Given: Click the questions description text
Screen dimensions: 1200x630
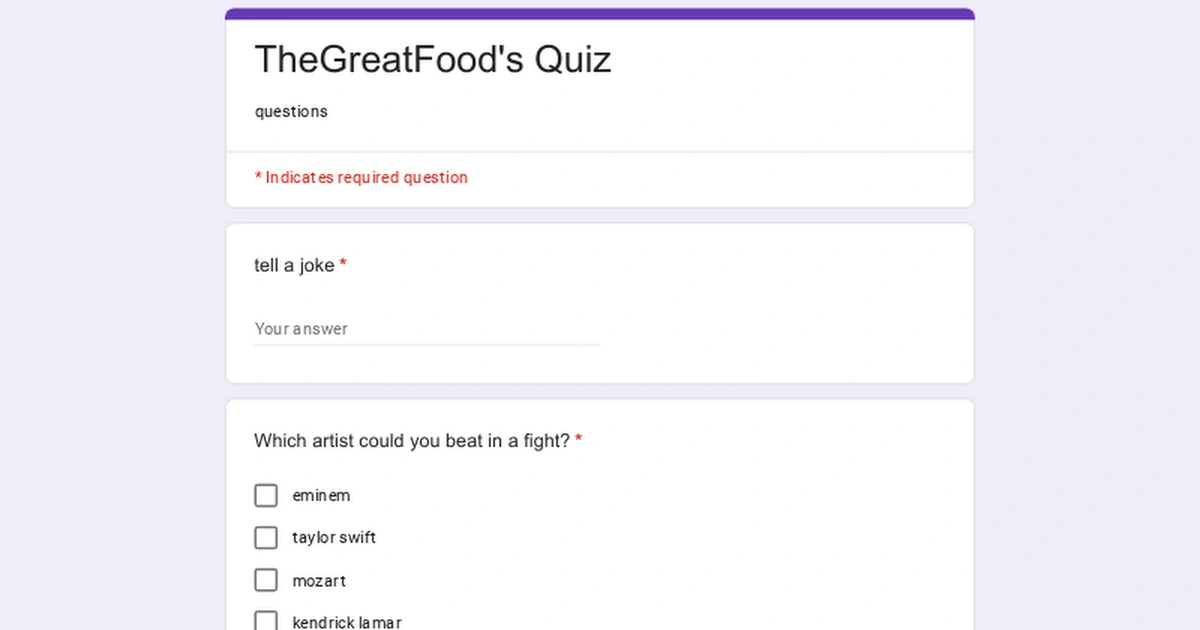Looking at the screenshot, I should (291, 111).
